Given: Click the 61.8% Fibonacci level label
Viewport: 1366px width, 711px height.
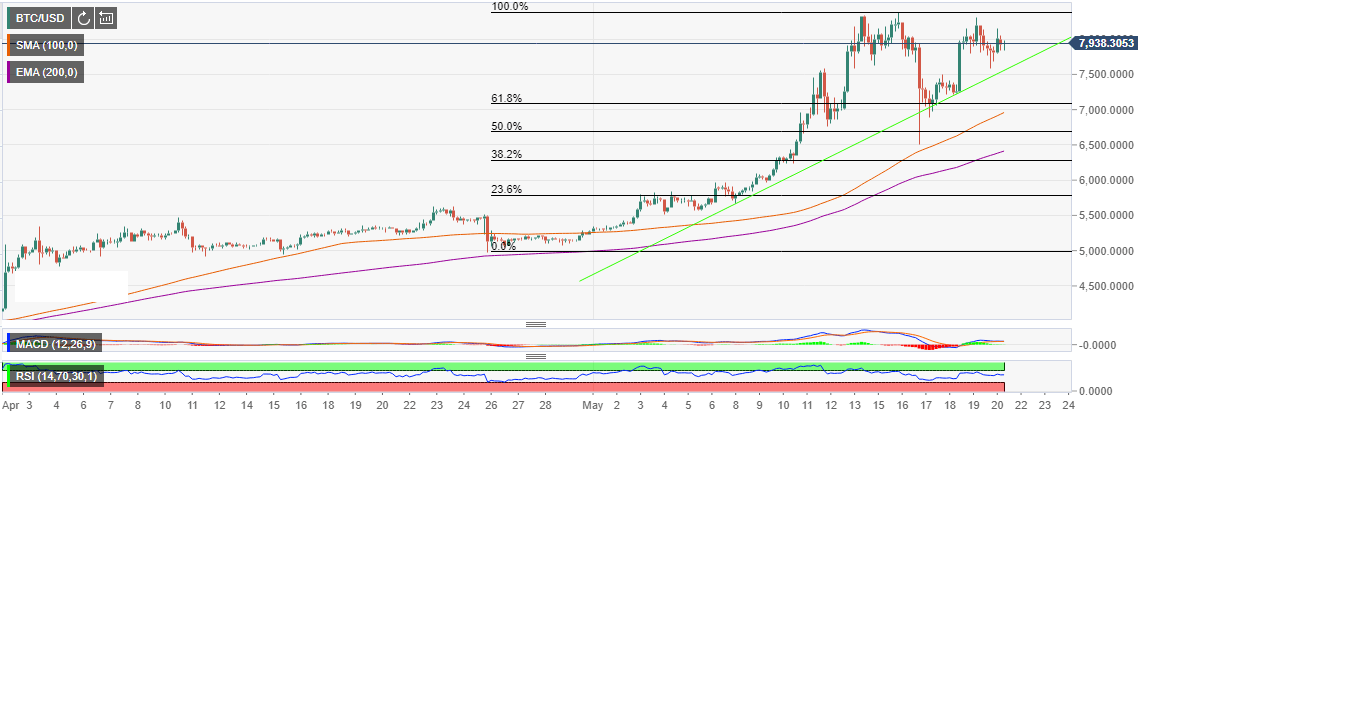Looking at the screenshot, I should pos(506,98).
